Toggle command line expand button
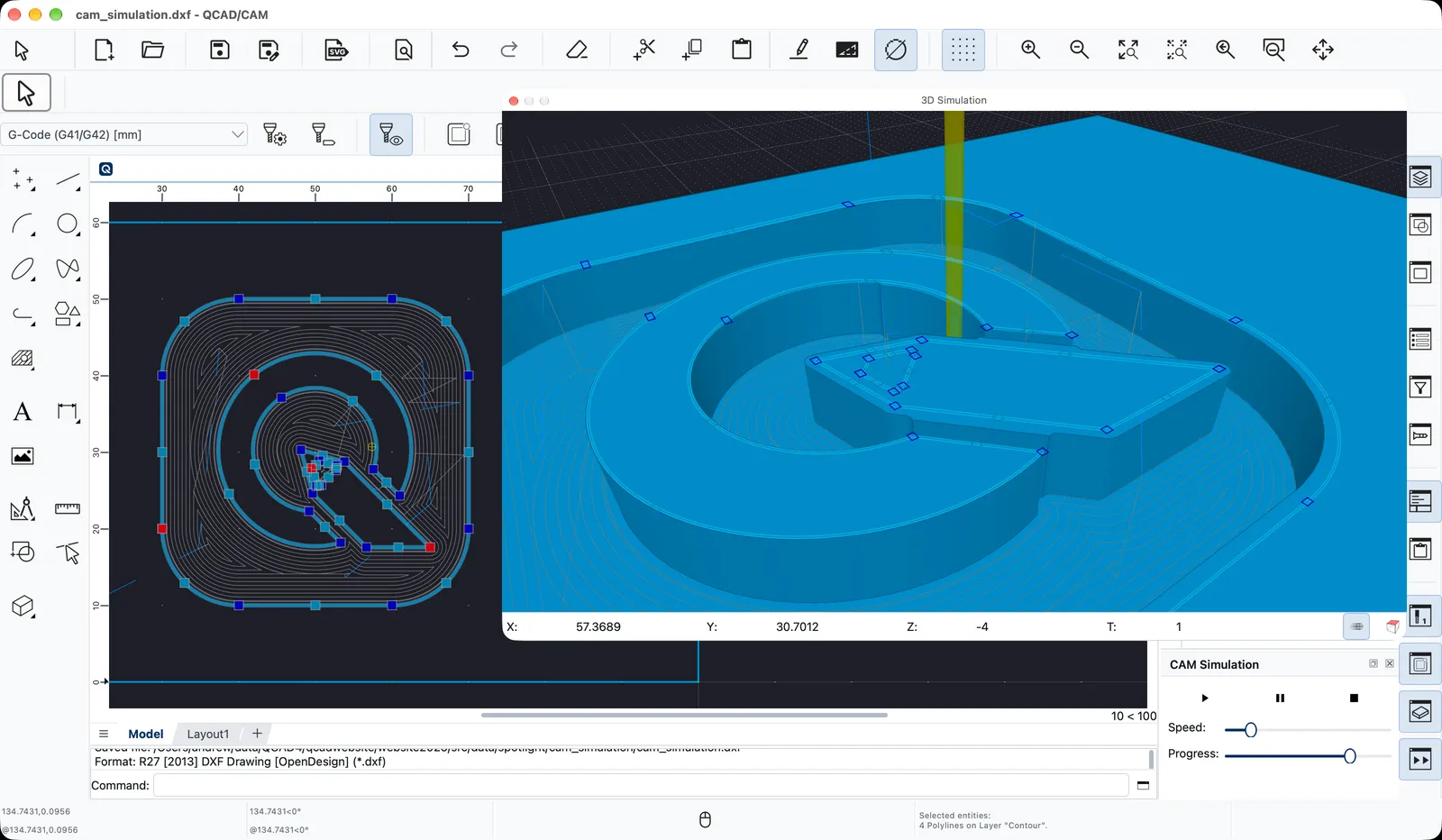The image size is (1442, 840). (1143, 785)
